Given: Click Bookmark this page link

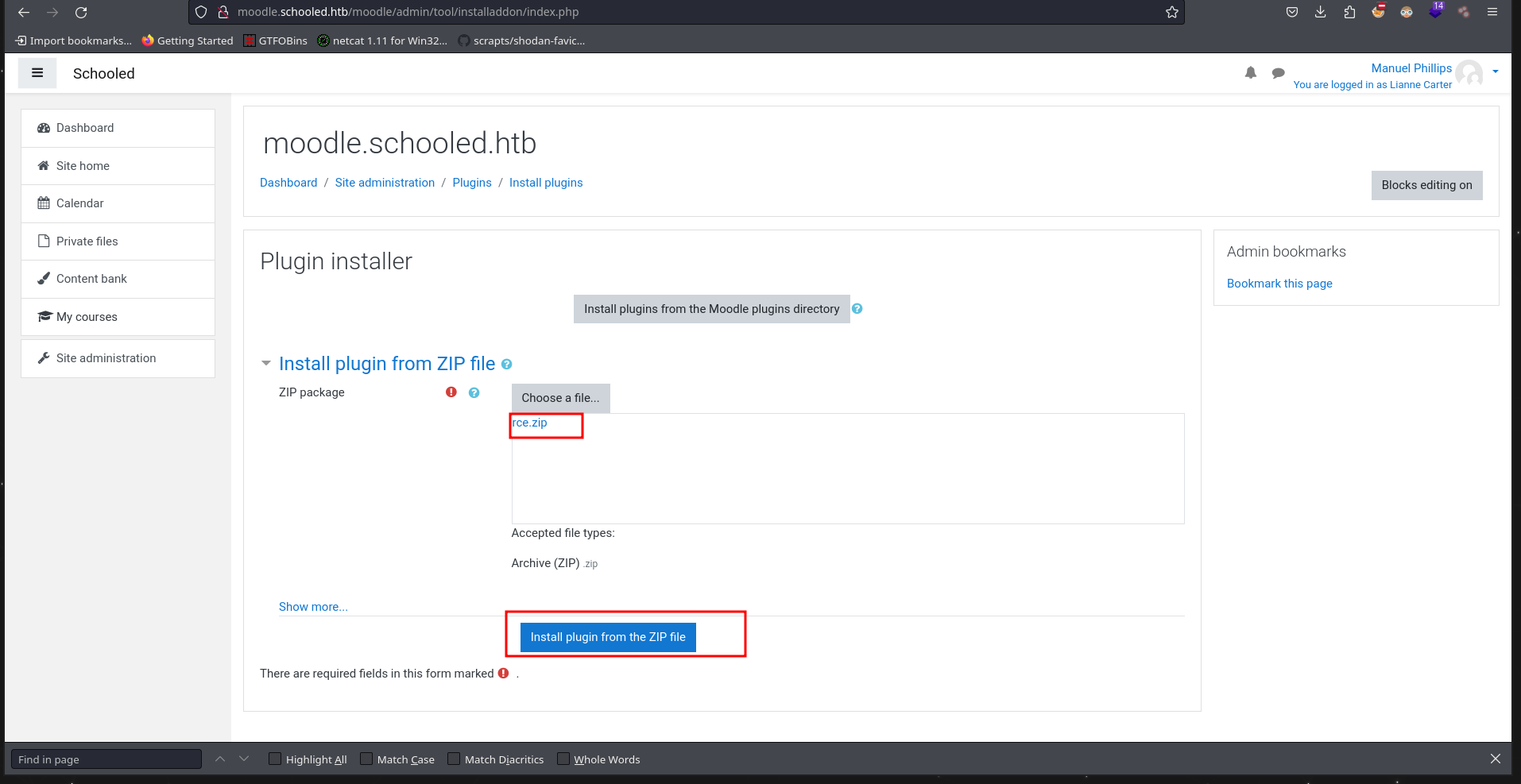Looking at the screenshot, I should [x=1279, y=284].
